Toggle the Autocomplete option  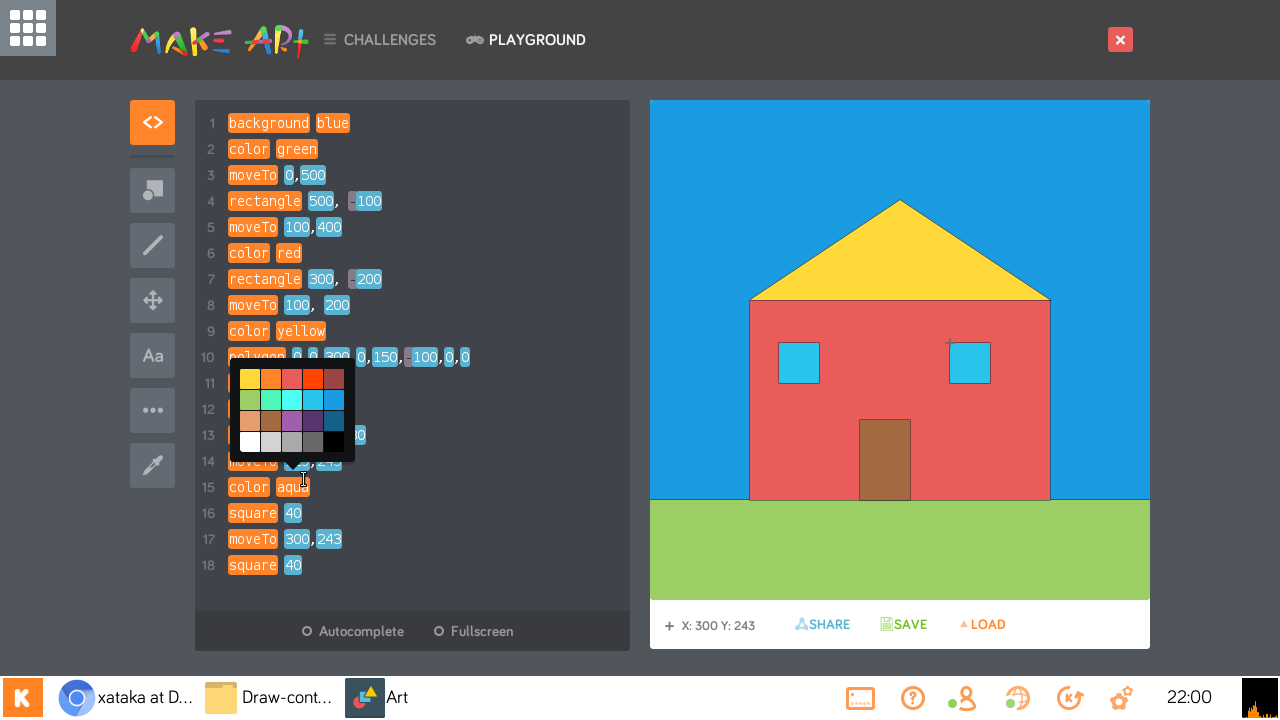coord(353,631)
